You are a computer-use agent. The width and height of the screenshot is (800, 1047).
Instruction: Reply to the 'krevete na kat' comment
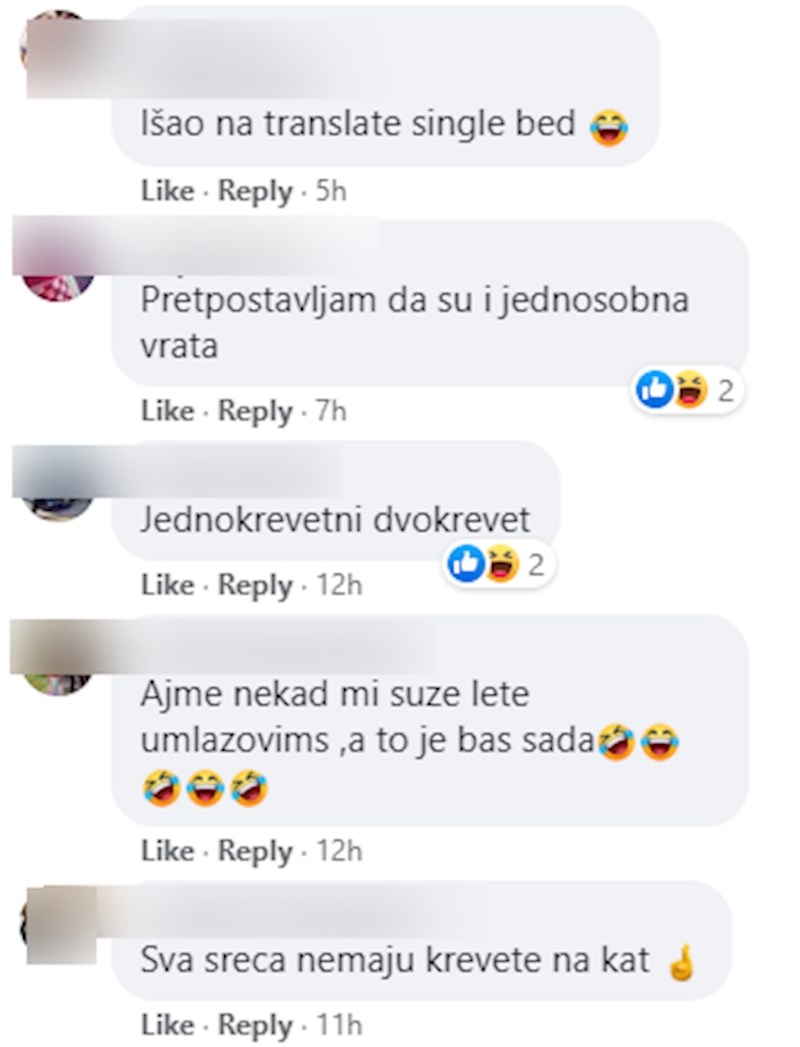[255, 1025]
